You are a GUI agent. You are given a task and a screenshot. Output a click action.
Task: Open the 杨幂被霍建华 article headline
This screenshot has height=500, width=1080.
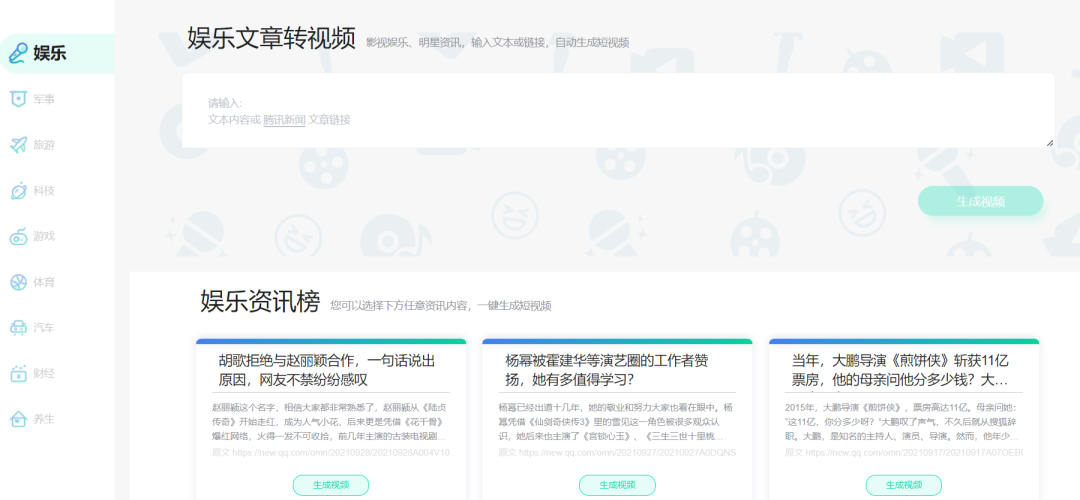606,370
